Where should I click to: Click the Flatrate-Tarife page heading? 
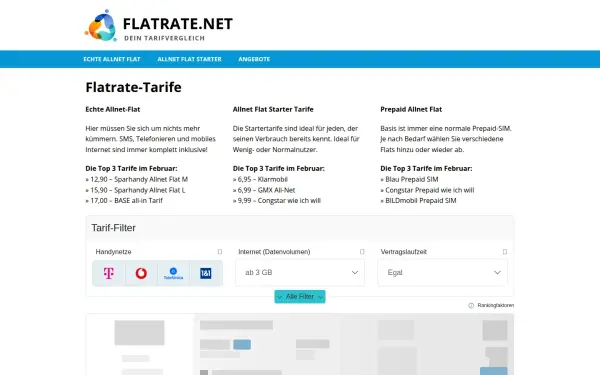click(x=134, y=87)
